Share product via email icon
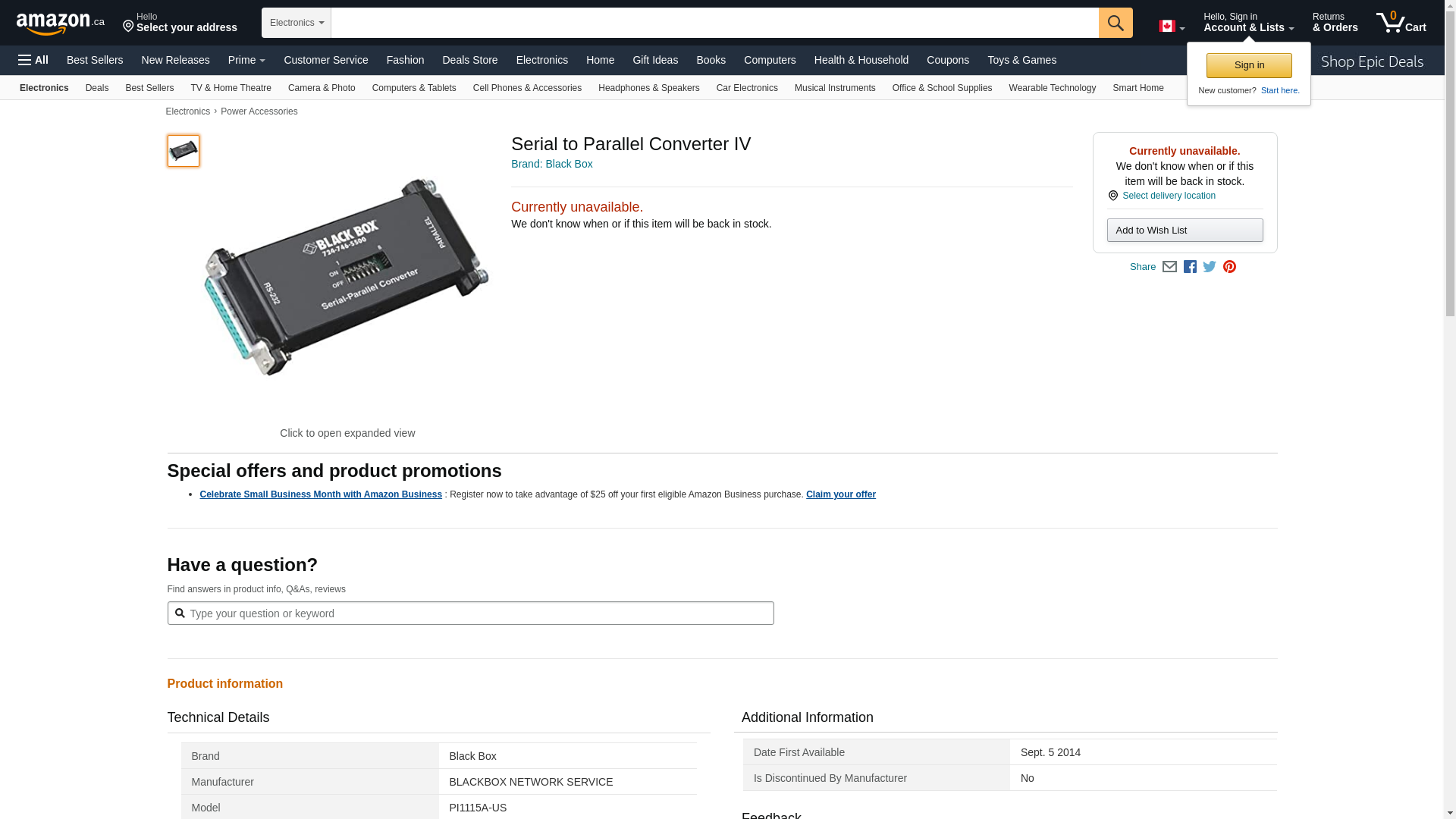Image resolution: width=1456 pixels, height=819 pixels. click(x=1169, y=267)
